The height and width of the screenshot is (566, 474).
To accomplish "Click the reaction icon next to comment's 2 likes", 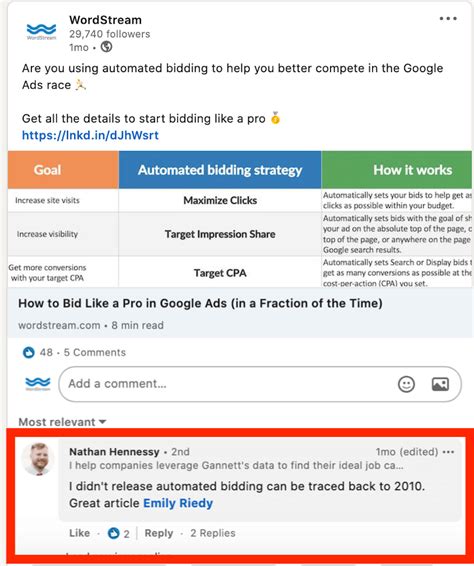I will point(113,533).
